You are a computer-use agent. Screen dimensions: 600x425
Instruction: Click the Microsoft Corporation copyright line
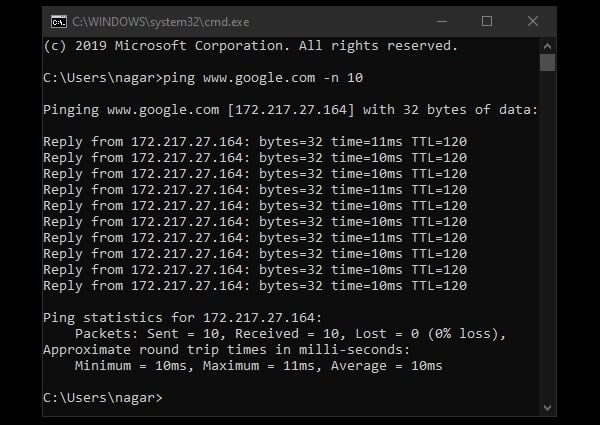250,45
